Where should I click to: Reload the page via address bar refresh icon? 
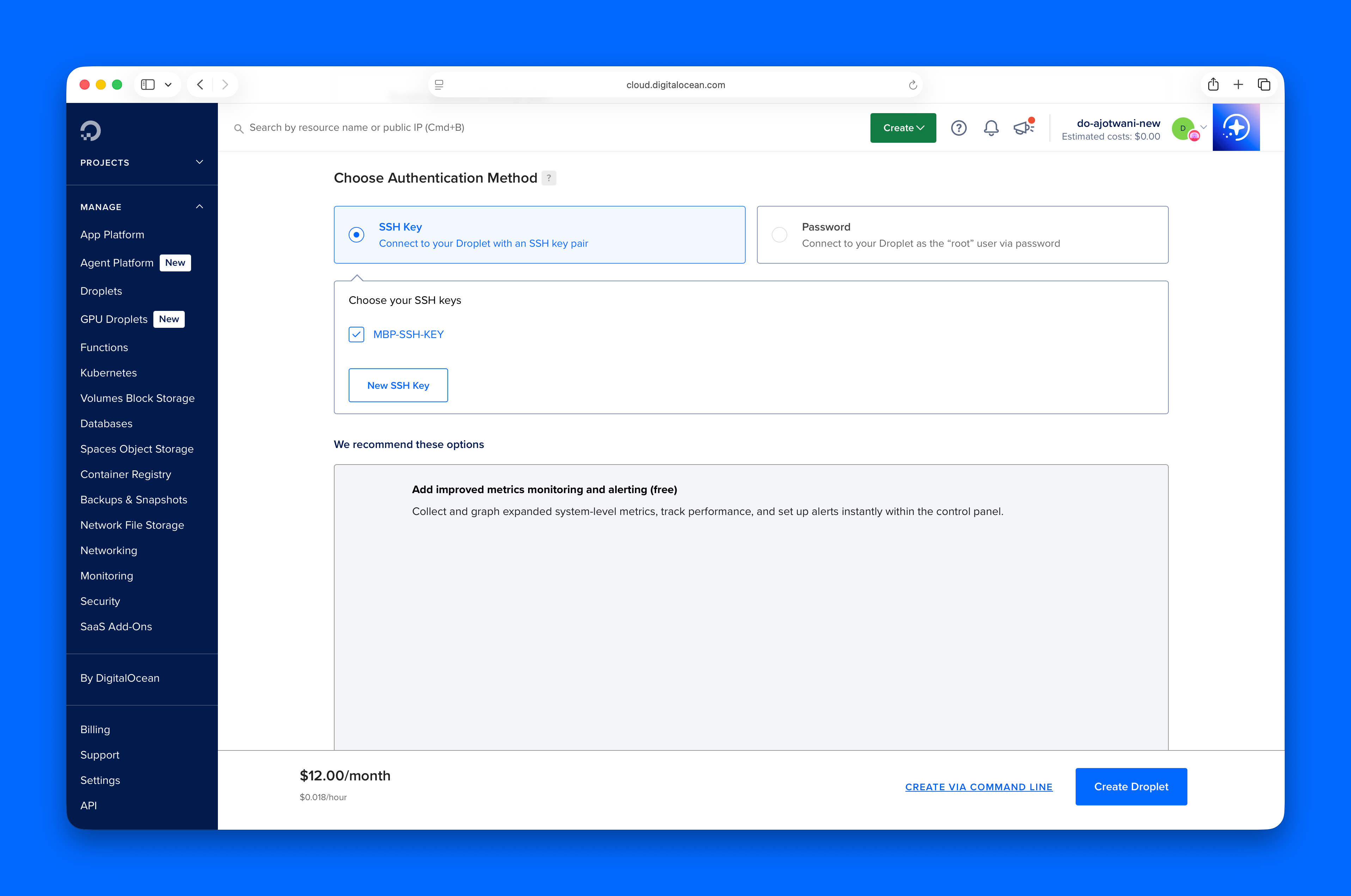click(x=912, y=84)
